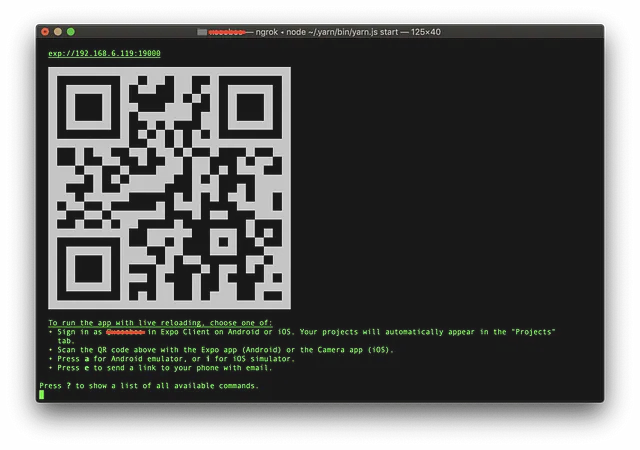Click the 'Sign in as' instruction line
This screenshot has height=450, width=640.
pyautogui.click(x=300, y=331)
